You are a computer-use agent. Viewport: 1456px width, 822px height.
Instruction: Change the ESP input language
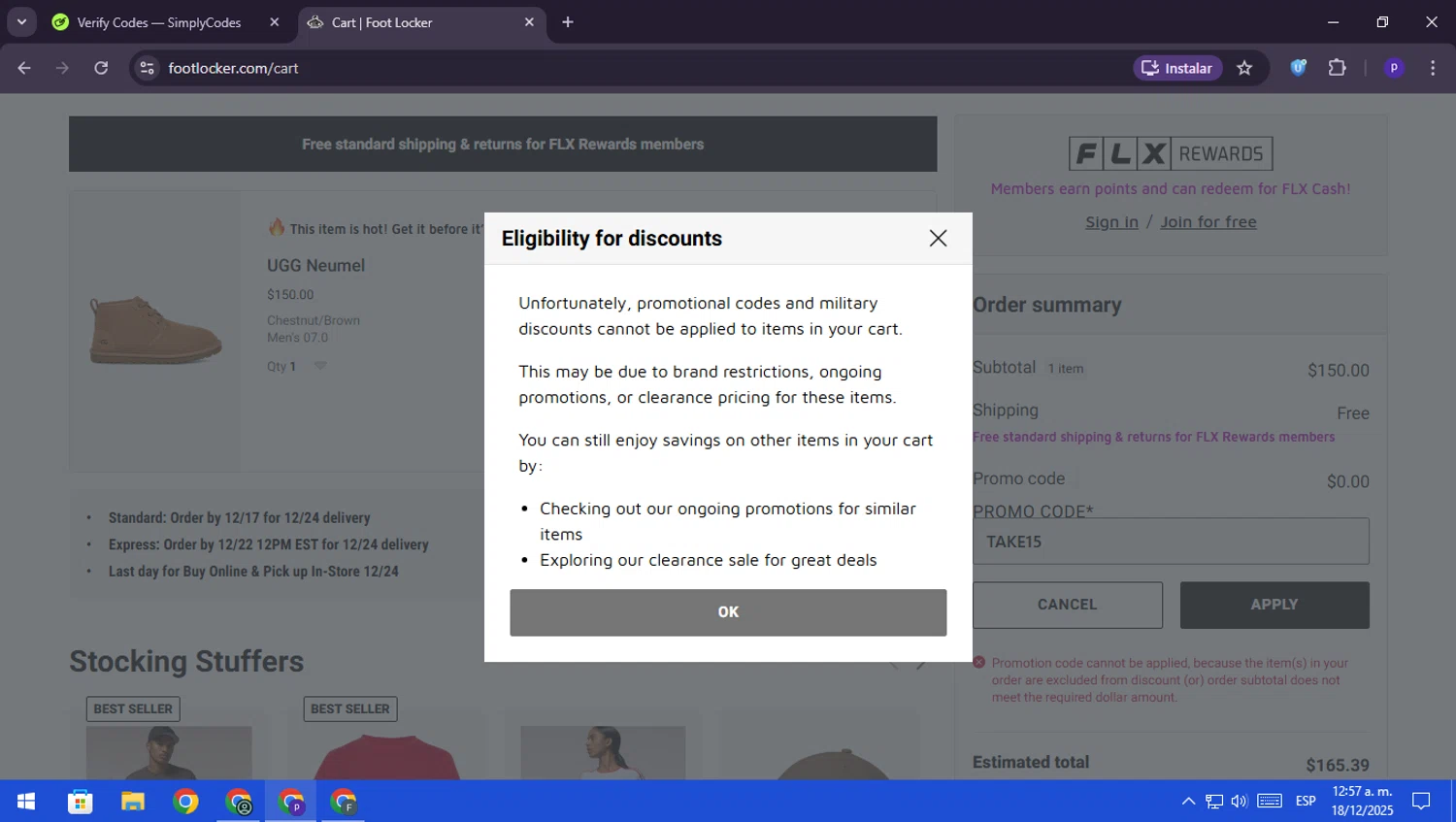pos(1306,802)
